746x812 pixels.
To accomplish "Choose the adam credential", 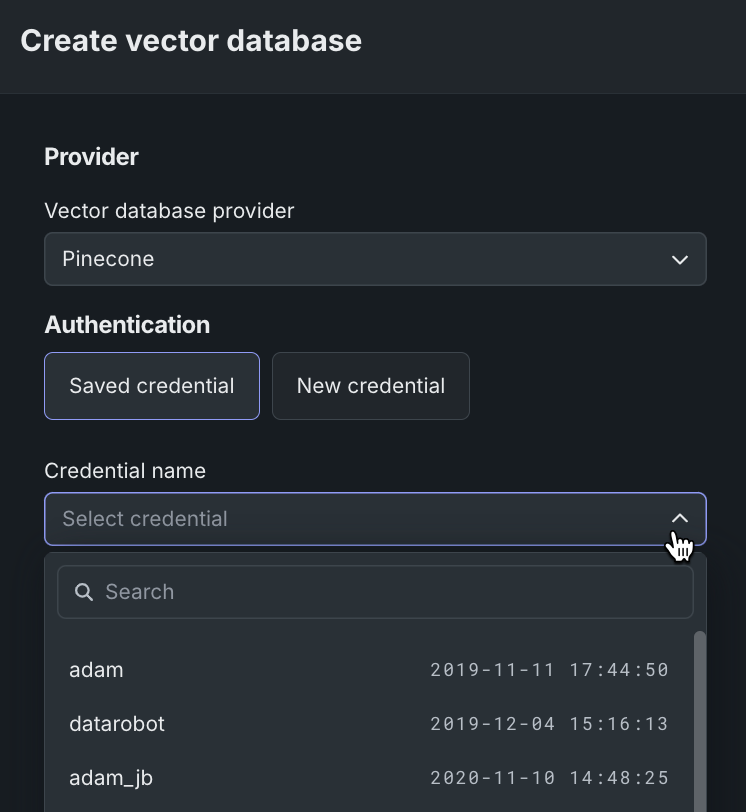I will [x=96, y=670].
